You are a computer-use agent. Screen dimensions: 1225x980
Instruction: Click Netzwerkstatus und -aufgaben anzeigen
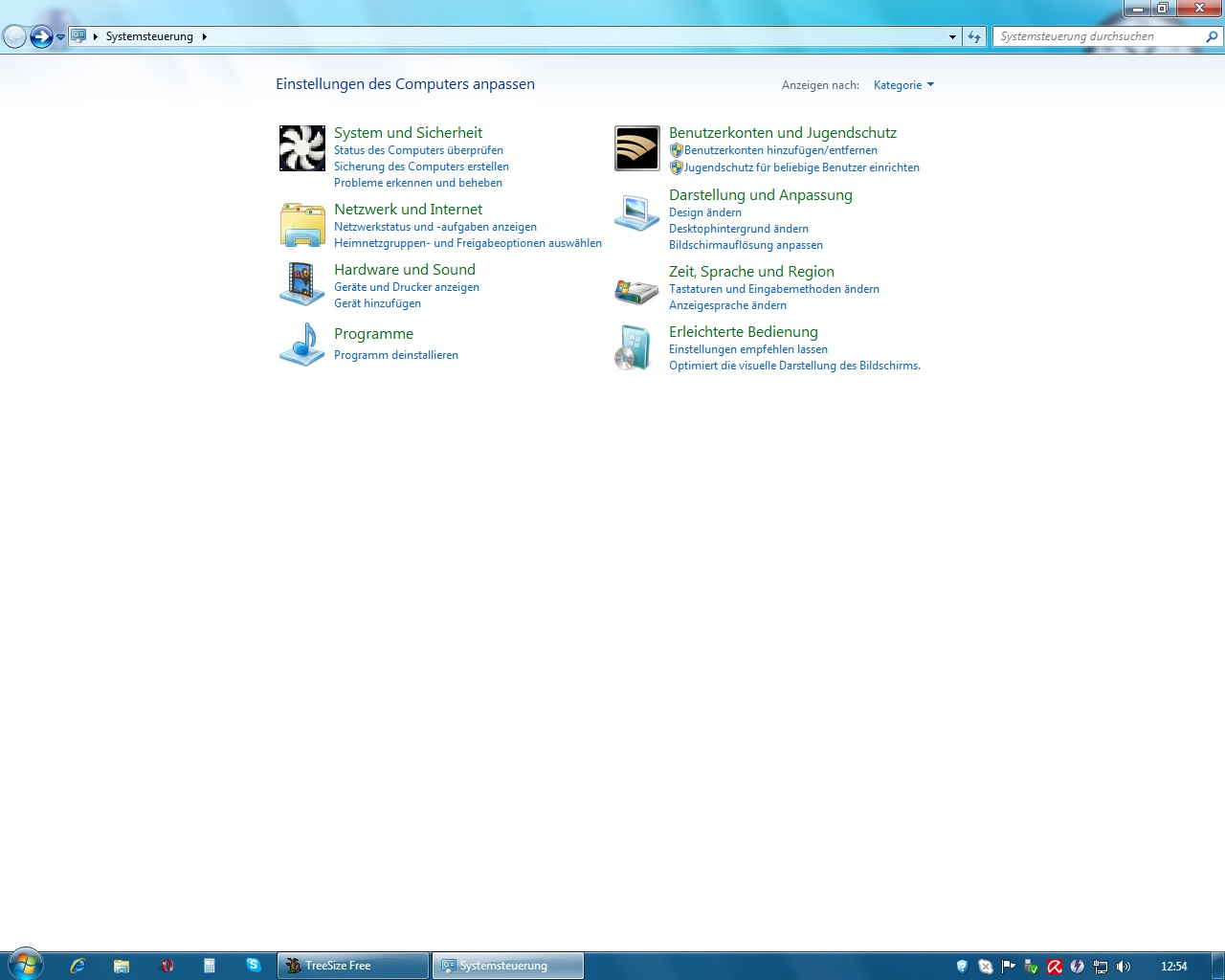tap(435, 227)
